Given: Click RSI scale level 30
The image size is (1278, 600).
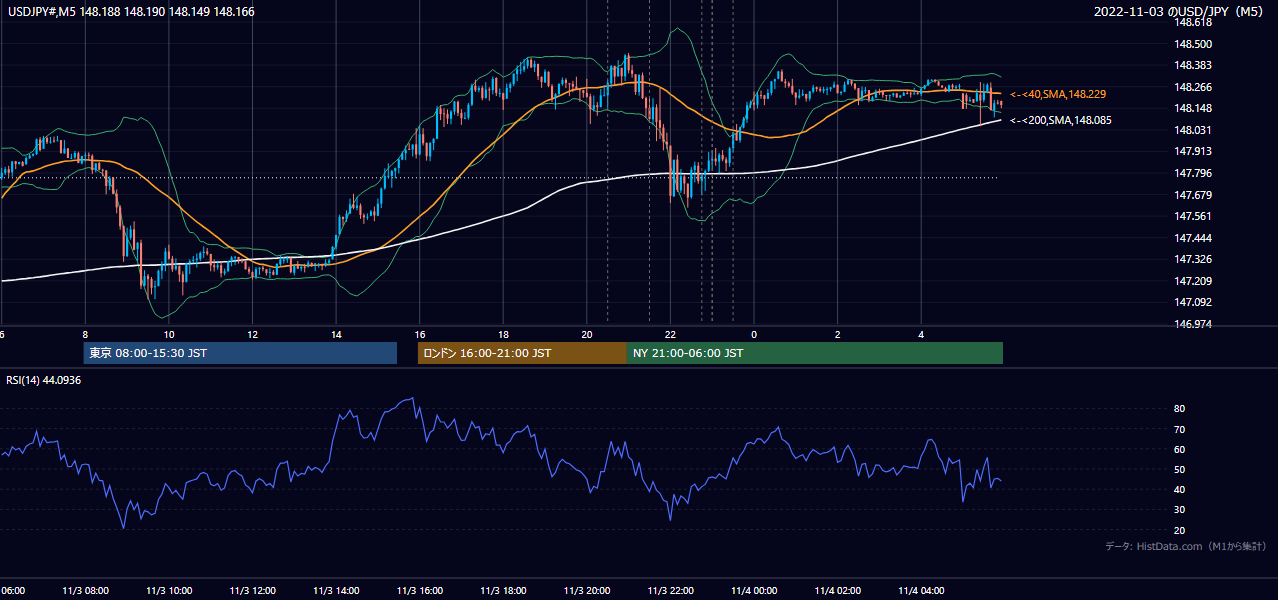Looking at the screenshot, I should point(1179,510).
